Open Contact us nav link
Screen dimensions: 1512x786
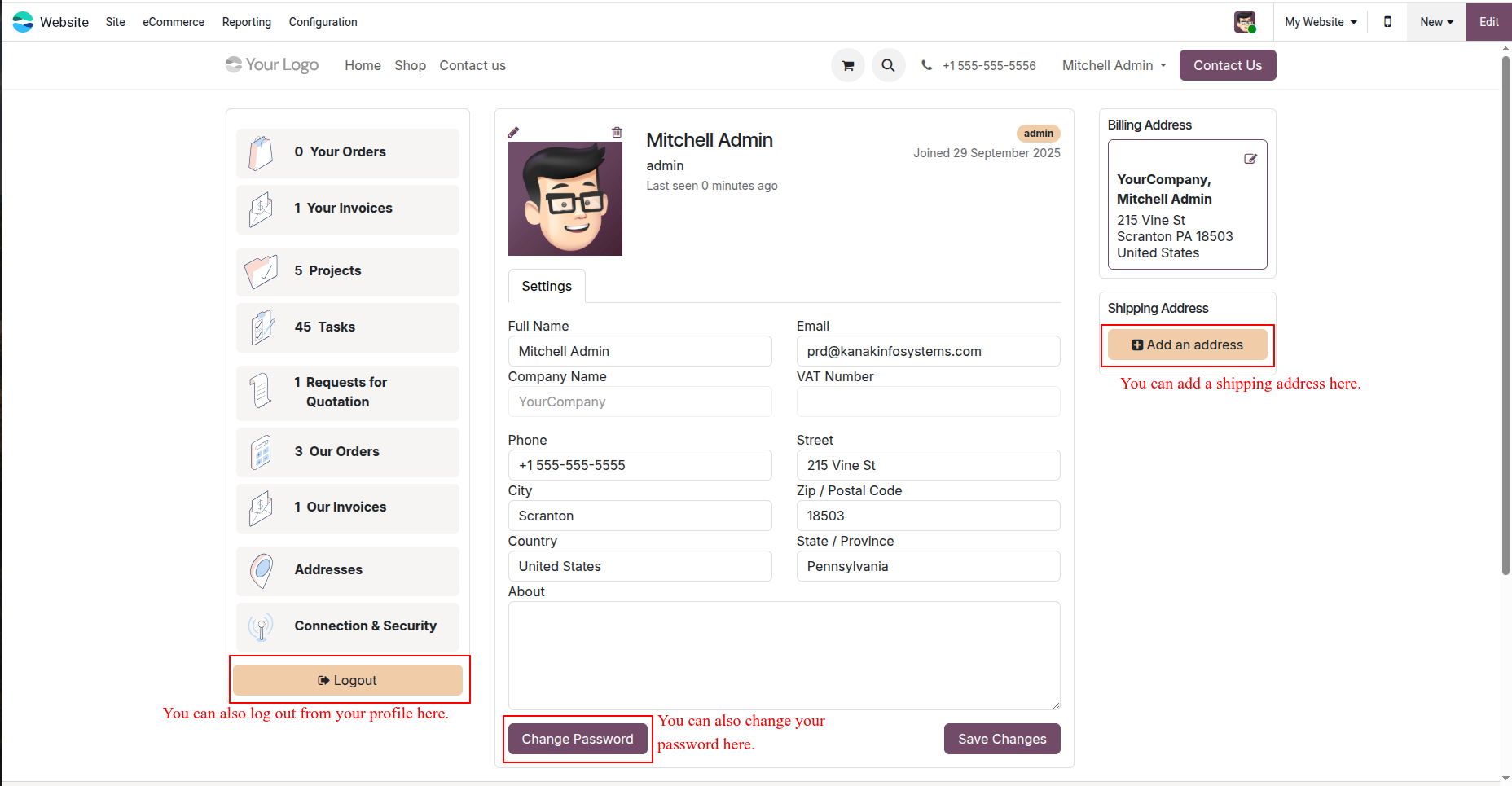(472, 65)
